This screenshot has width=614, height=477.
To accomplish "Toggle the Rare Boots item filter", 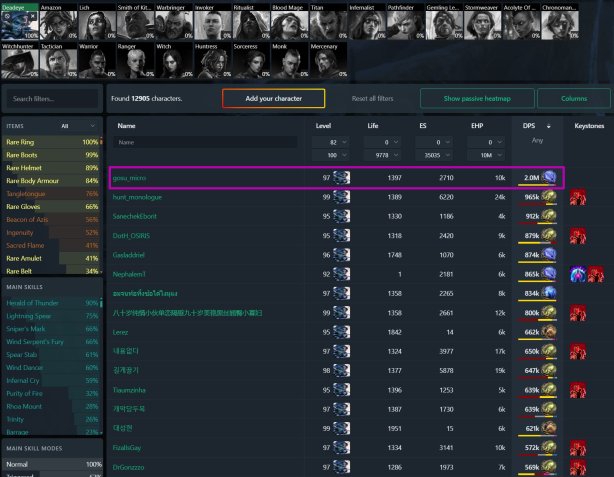I will click(51, 155).
